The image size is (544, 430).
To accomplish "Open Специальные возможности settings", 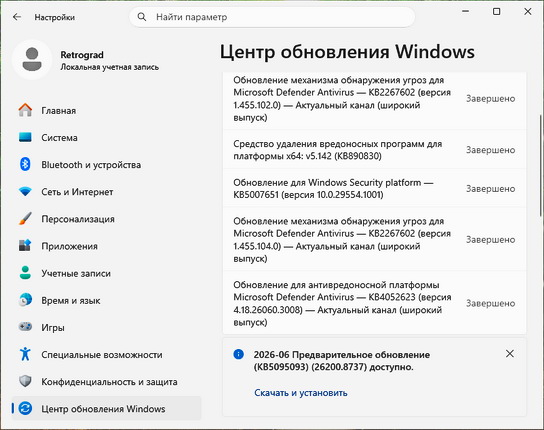I will tap(107, 354).
